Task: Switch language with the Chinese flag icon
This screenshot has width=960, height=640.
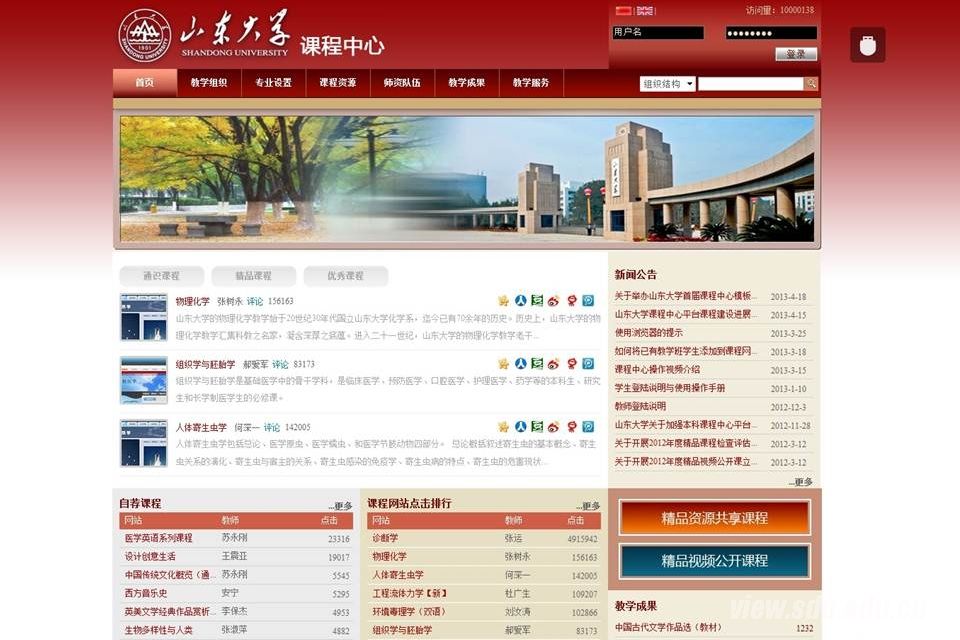Action: 623,11
